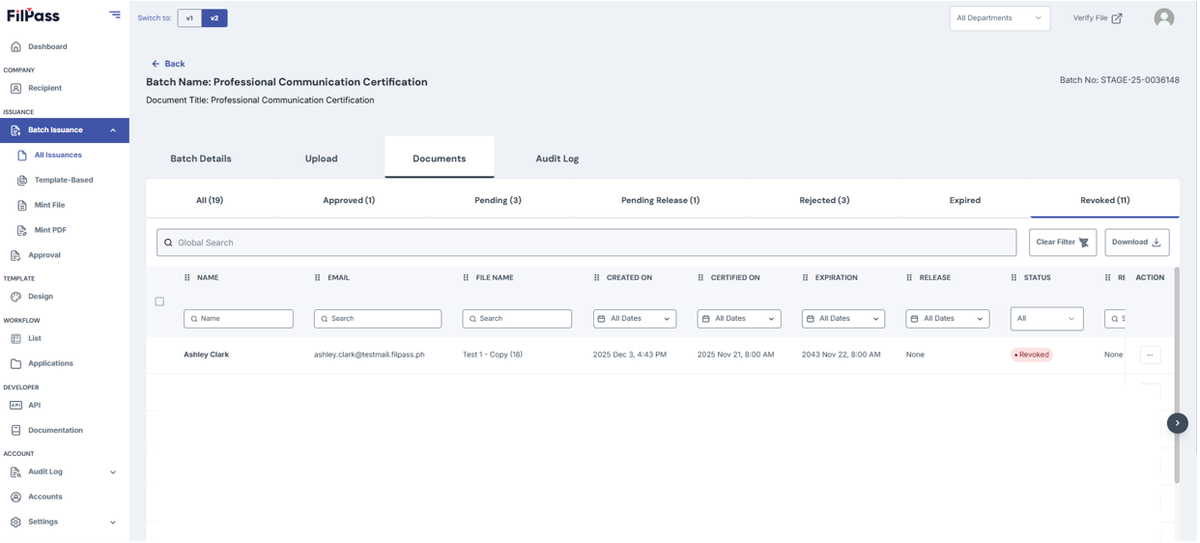Click the Applications folder icon
This screenshot has width=1200, height=543.
[16, 364]
